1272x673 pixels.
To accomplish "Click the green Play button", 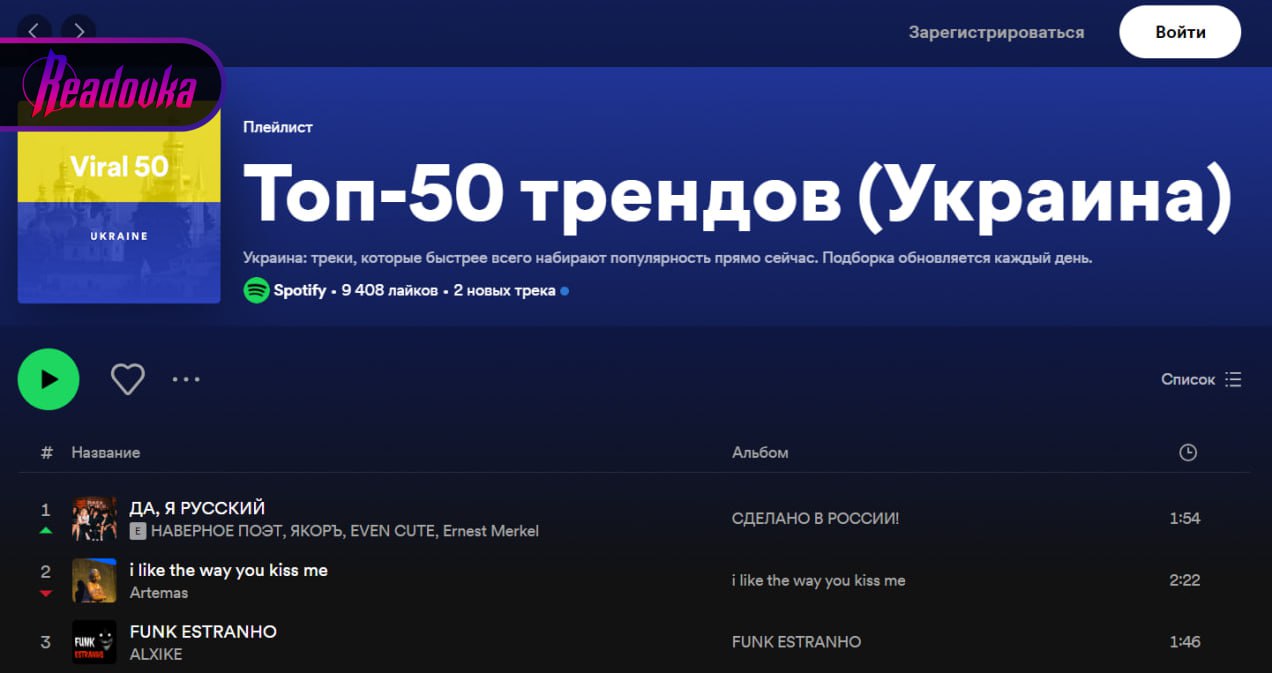I will [x=48, y=379].
